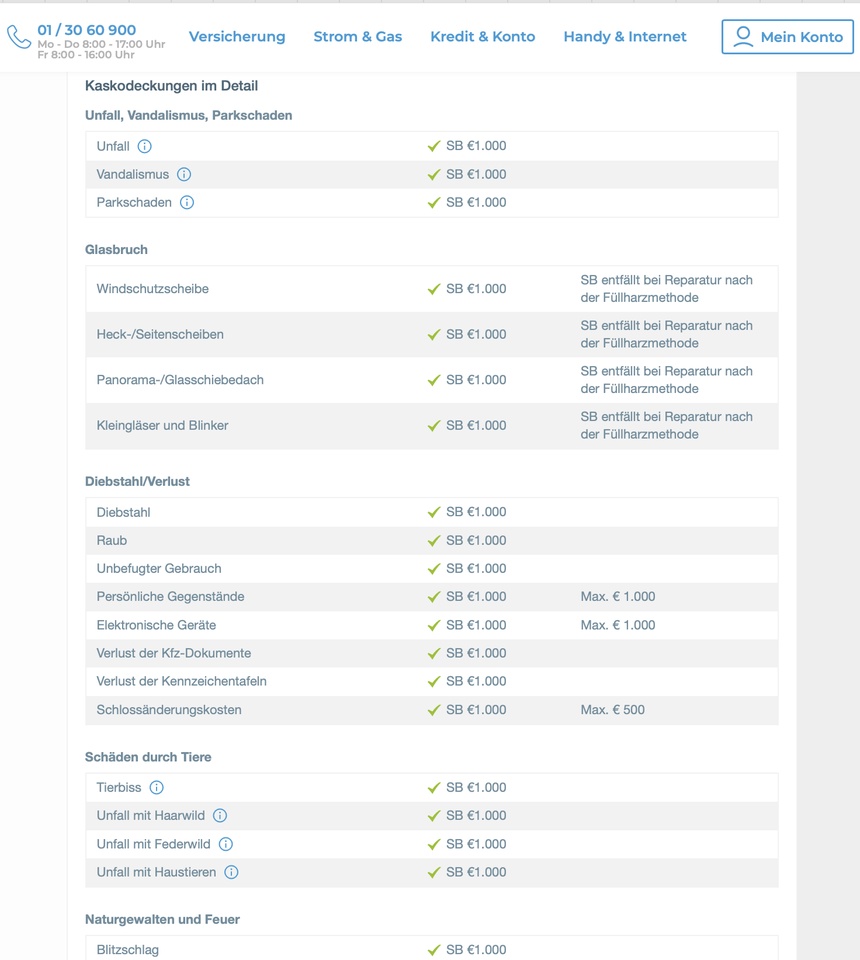Viewport: 860px width, 960px height.
Task: Click the user icon in Mein Konto
Action: coord(743,37)
